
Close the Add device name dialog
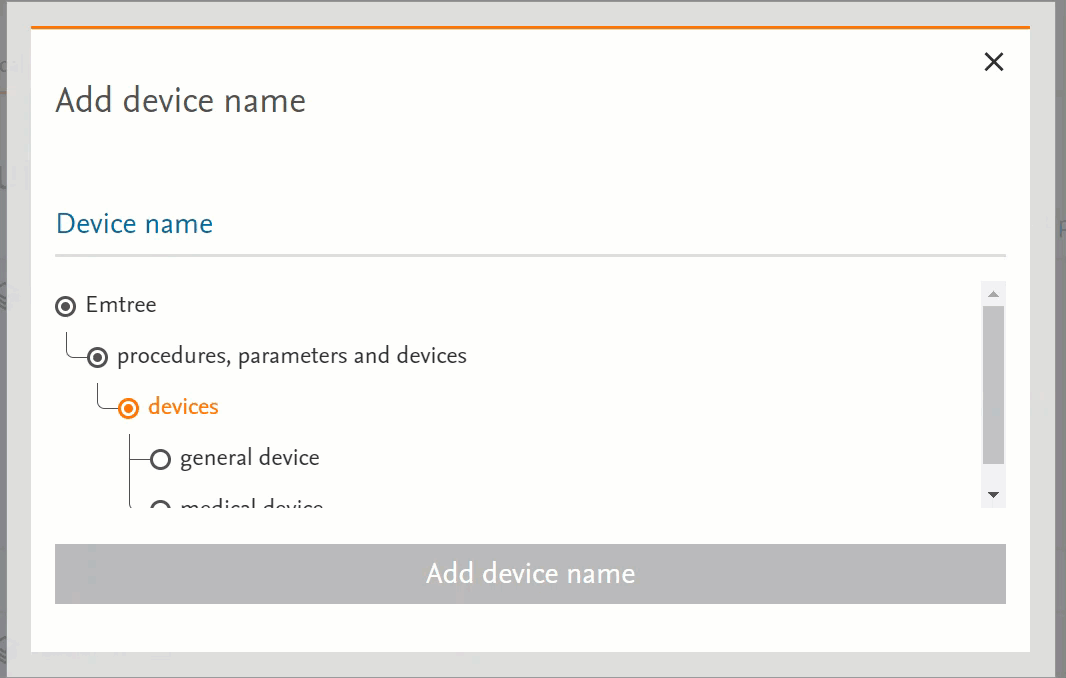coord(993,62)
